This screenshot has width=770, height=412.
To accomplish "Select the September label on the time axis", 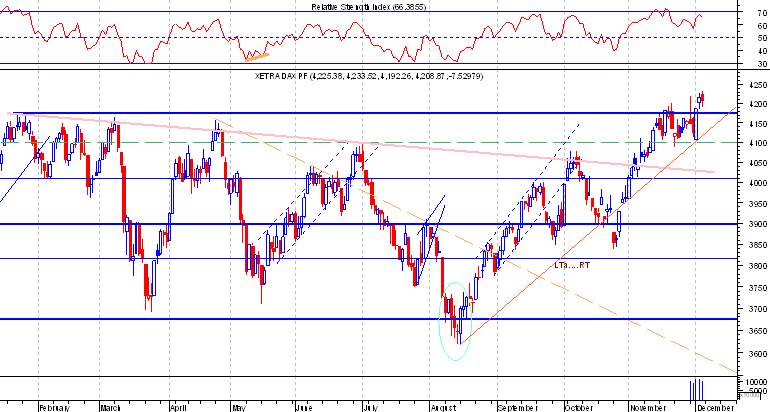I will pyautogui.click(x=519, y=408).
